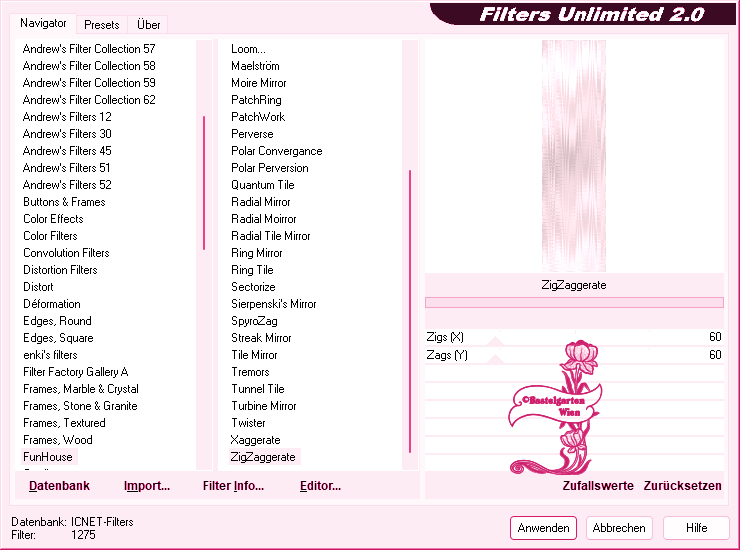Select Andrew's Filters 52
This screenshot has height=550, width=740.
click(x=67, y=185)
